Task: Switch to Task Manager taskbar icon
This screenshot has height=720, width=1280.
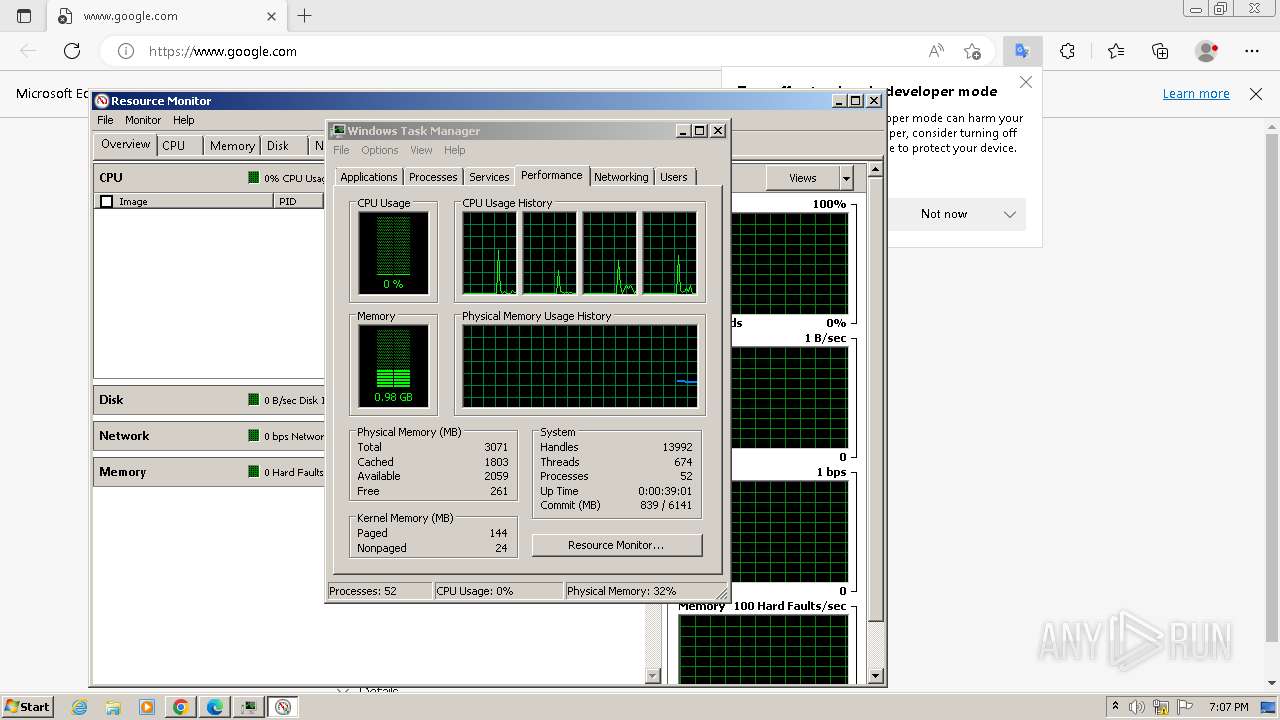Action: (249, 707)
